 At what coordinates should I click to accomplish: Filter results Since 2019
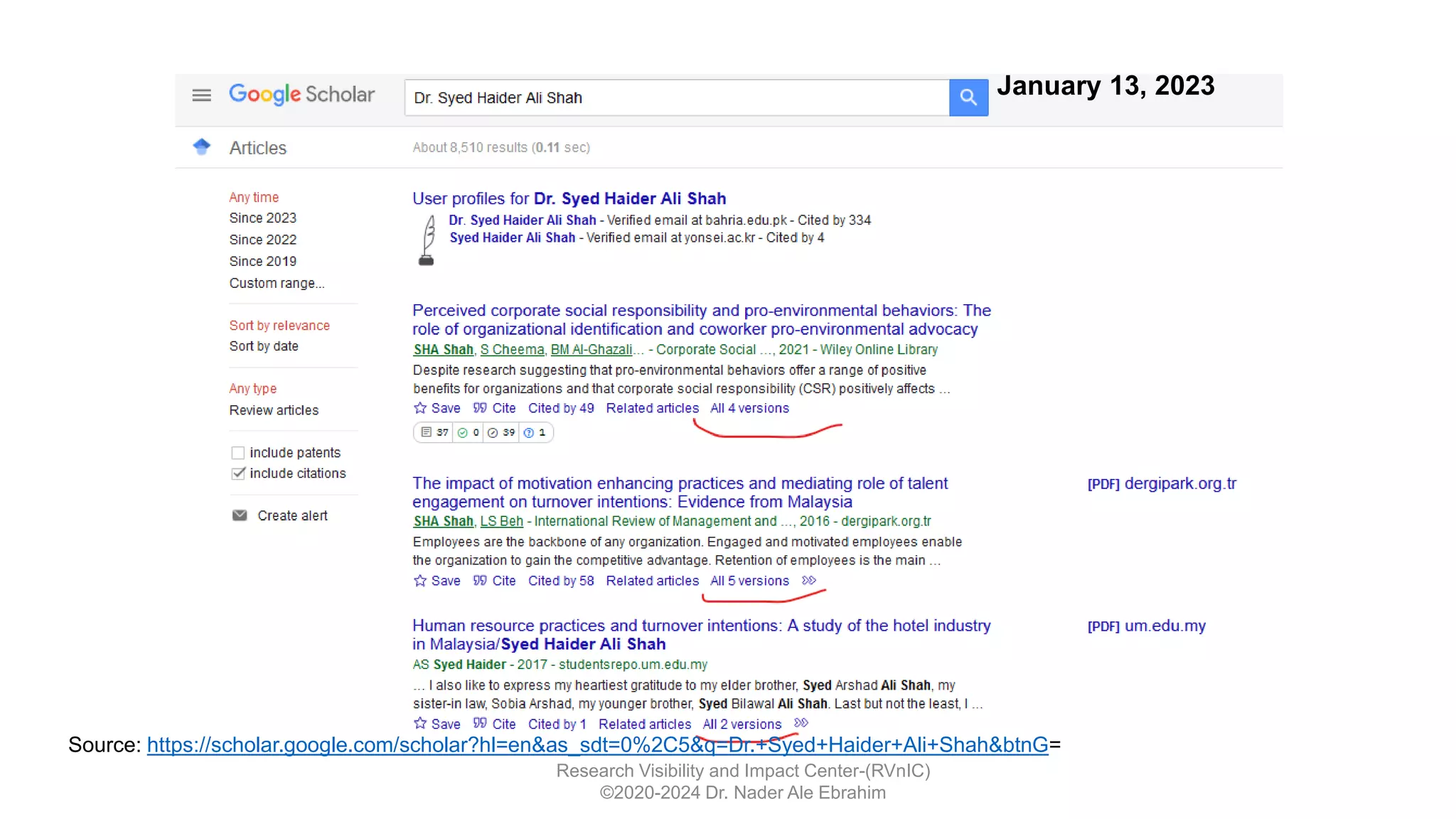pos(262,261)
